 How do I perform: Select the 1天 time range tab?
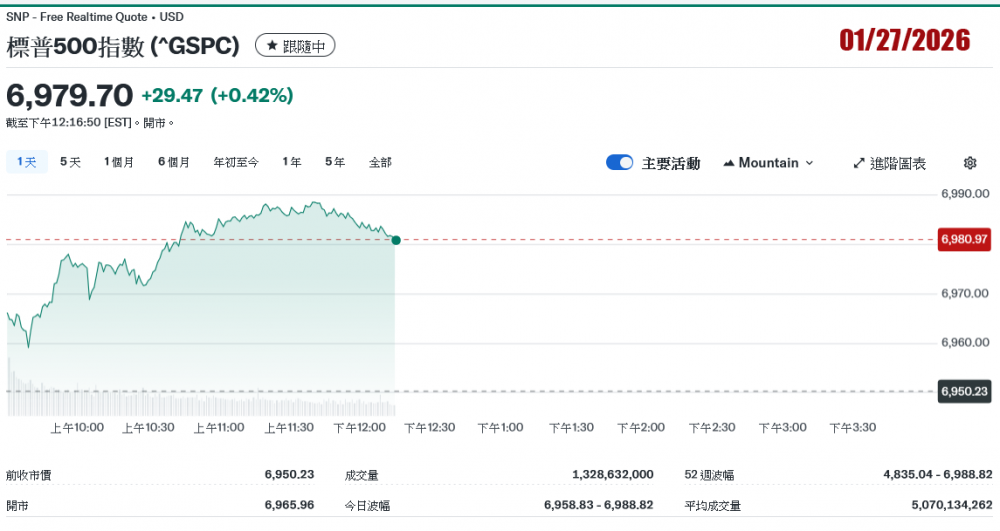click(x=27, y=162)
